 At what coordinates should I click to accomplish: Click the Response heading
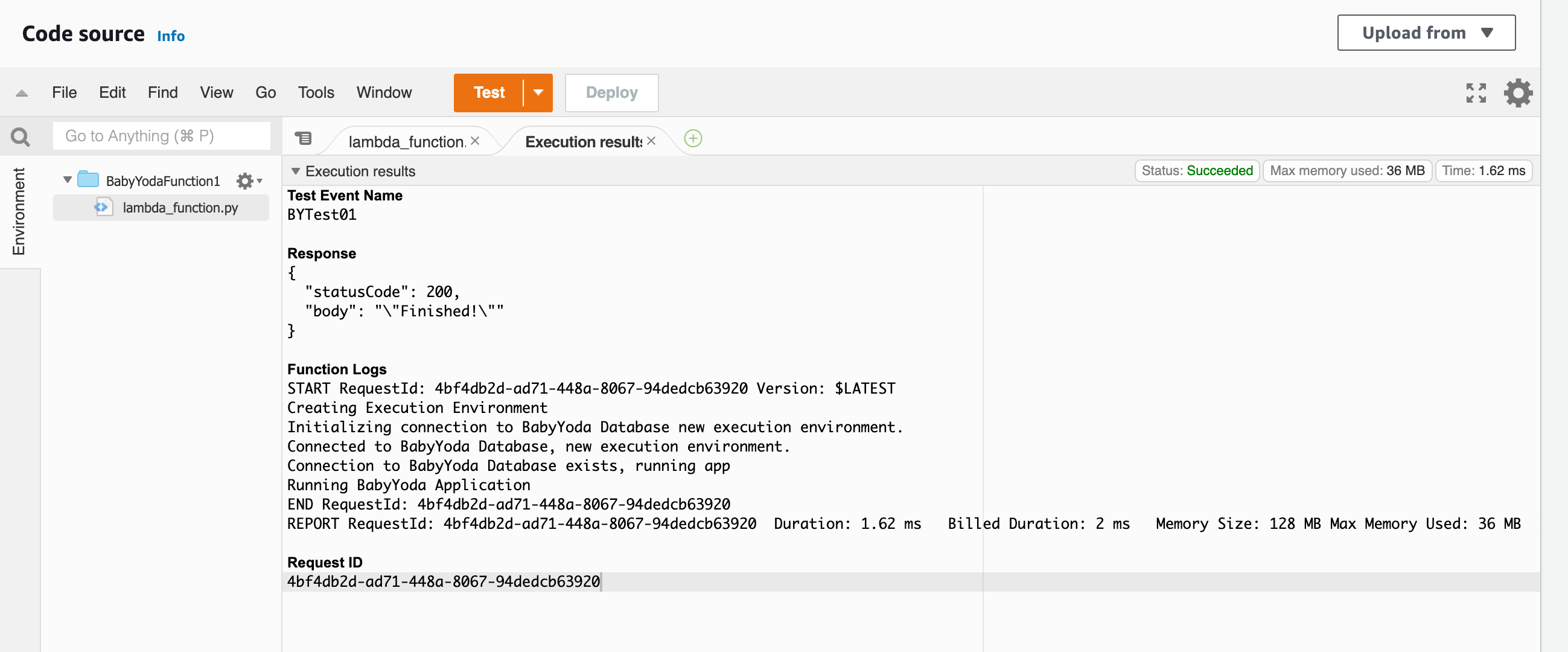tap(322, 254)
